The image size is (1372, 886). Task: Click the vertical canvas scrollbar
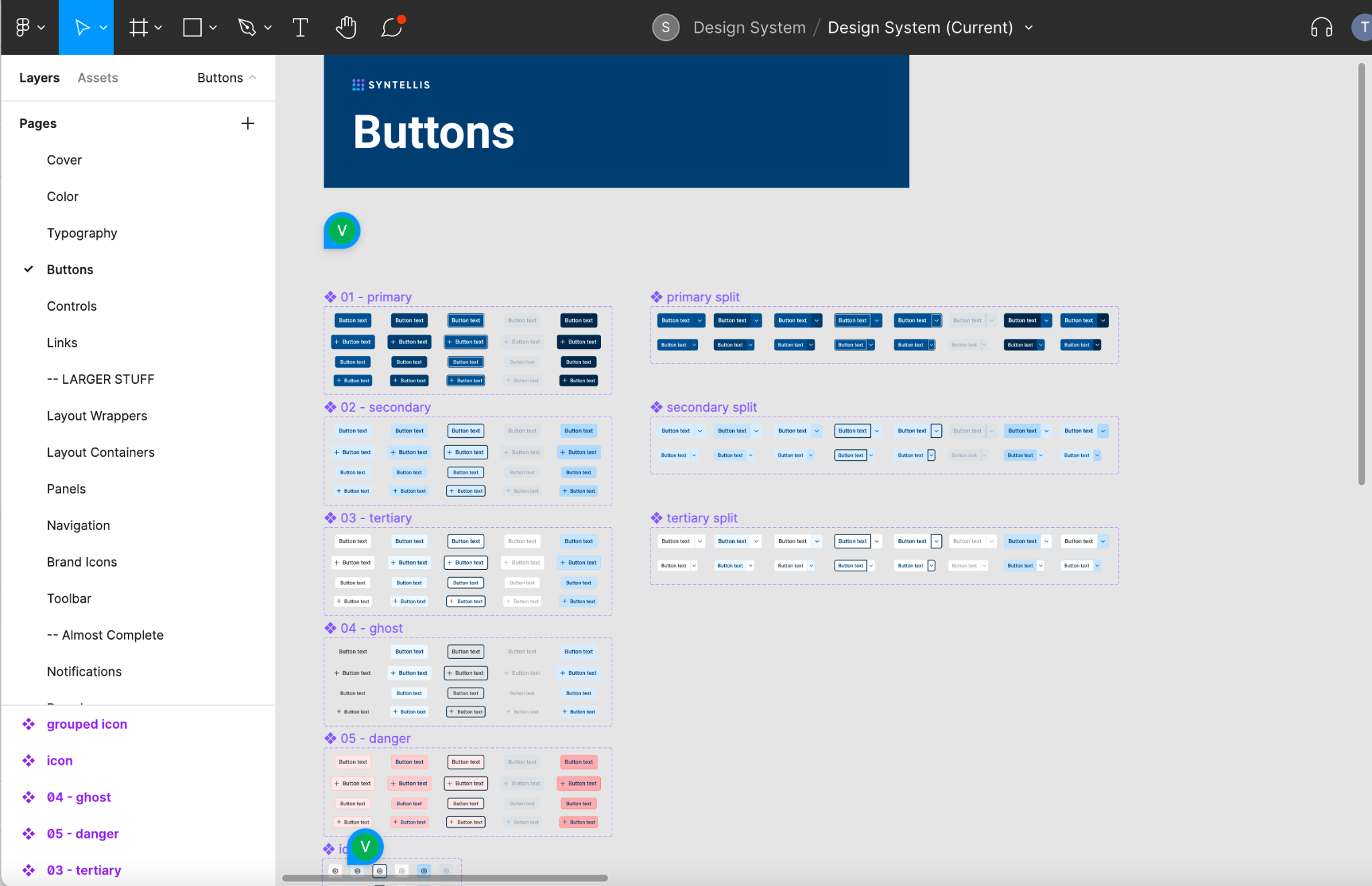tap(1361, 275)
